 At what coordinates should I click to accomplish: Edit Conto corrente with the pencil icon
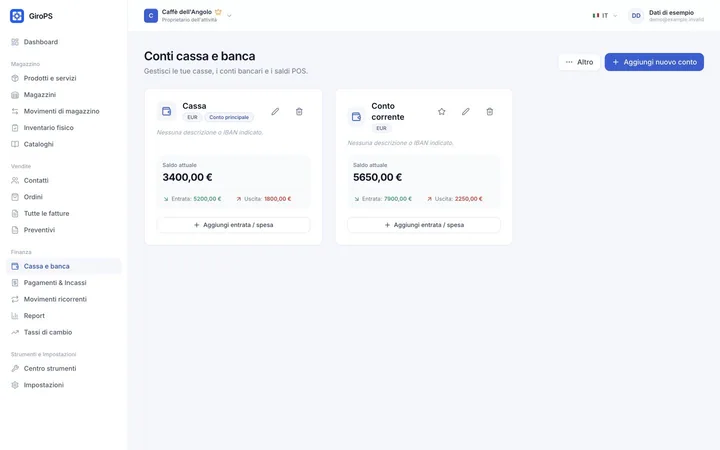point(466,112)
